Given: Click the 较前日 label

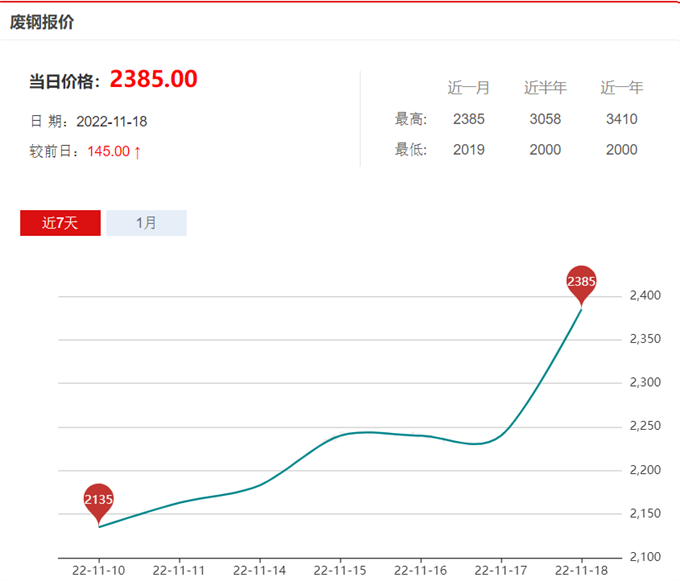Looking at the screenshot, I should (x=54, y=151).
